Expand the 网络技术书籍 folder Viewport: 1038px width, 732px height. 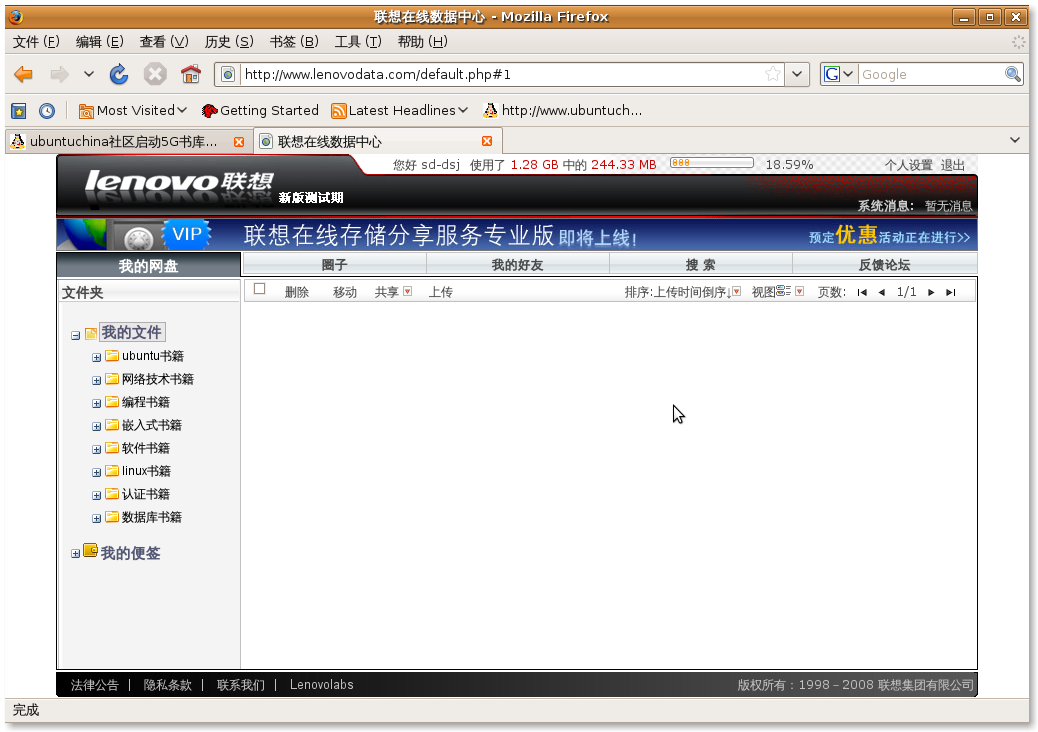(97, 381)
